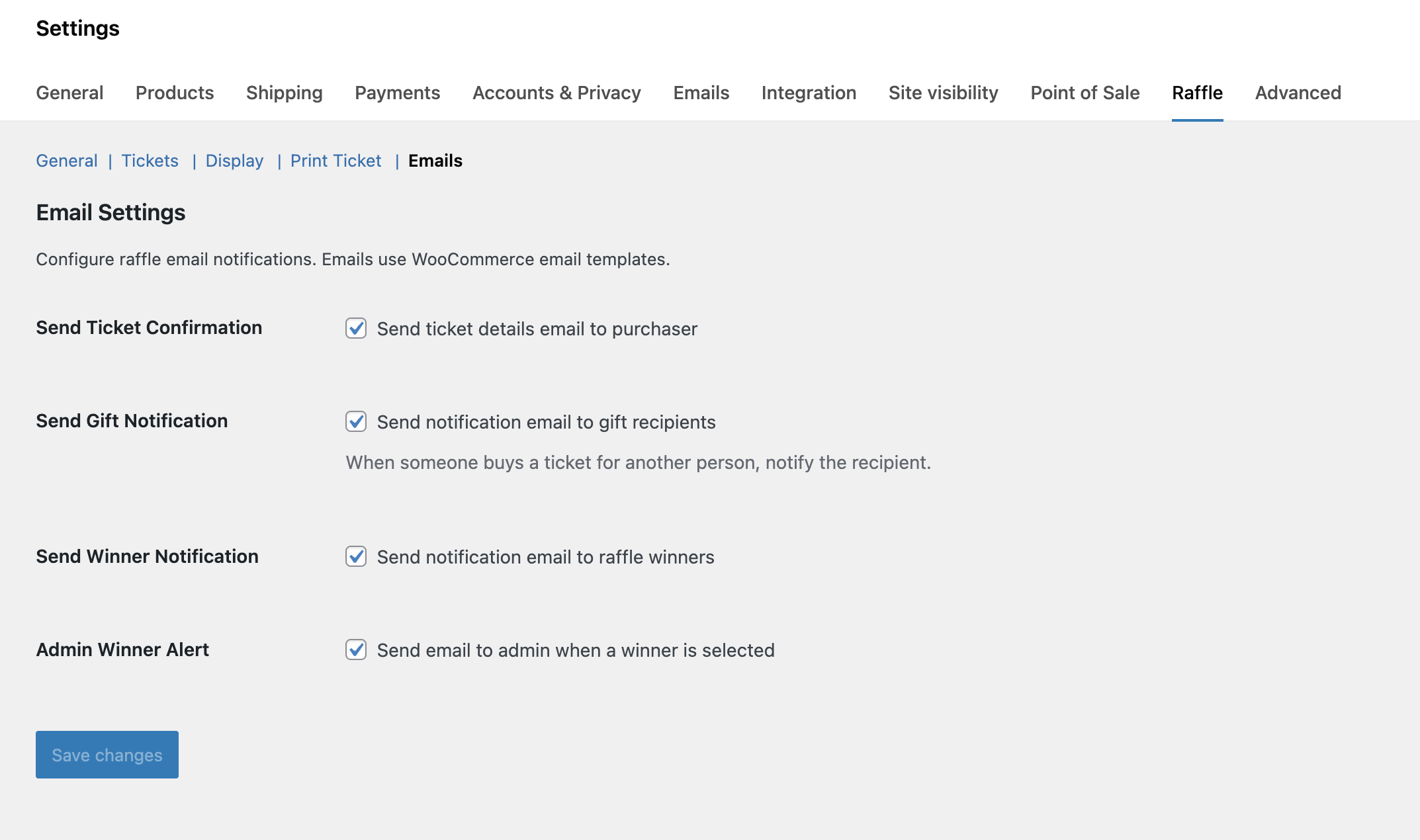Open the Shipping settings tab
The width and height of the screenshot is (1420, 840).
coord(284,93)
